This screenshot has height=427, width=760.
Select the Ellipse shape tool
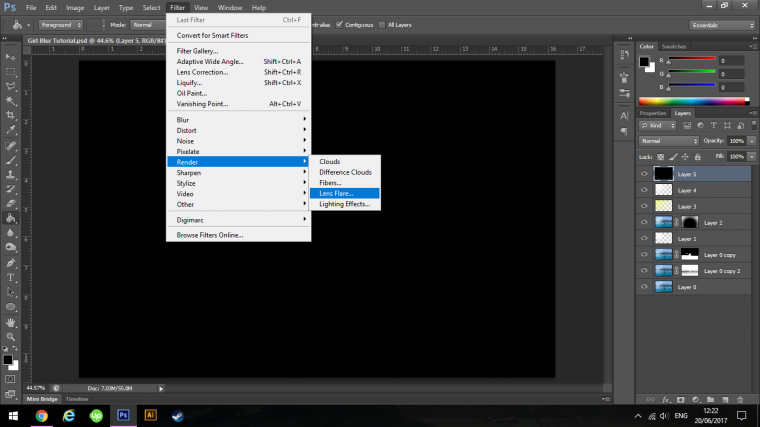(10, 307)
